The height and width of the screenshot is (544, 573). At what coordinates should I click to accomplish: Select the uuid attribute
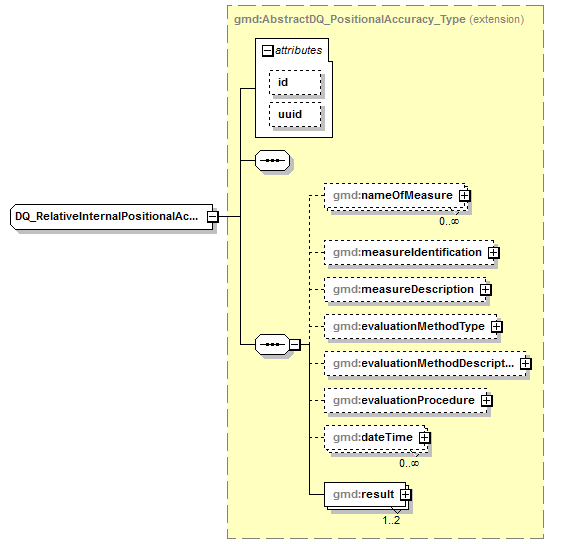tap(295, 115)
